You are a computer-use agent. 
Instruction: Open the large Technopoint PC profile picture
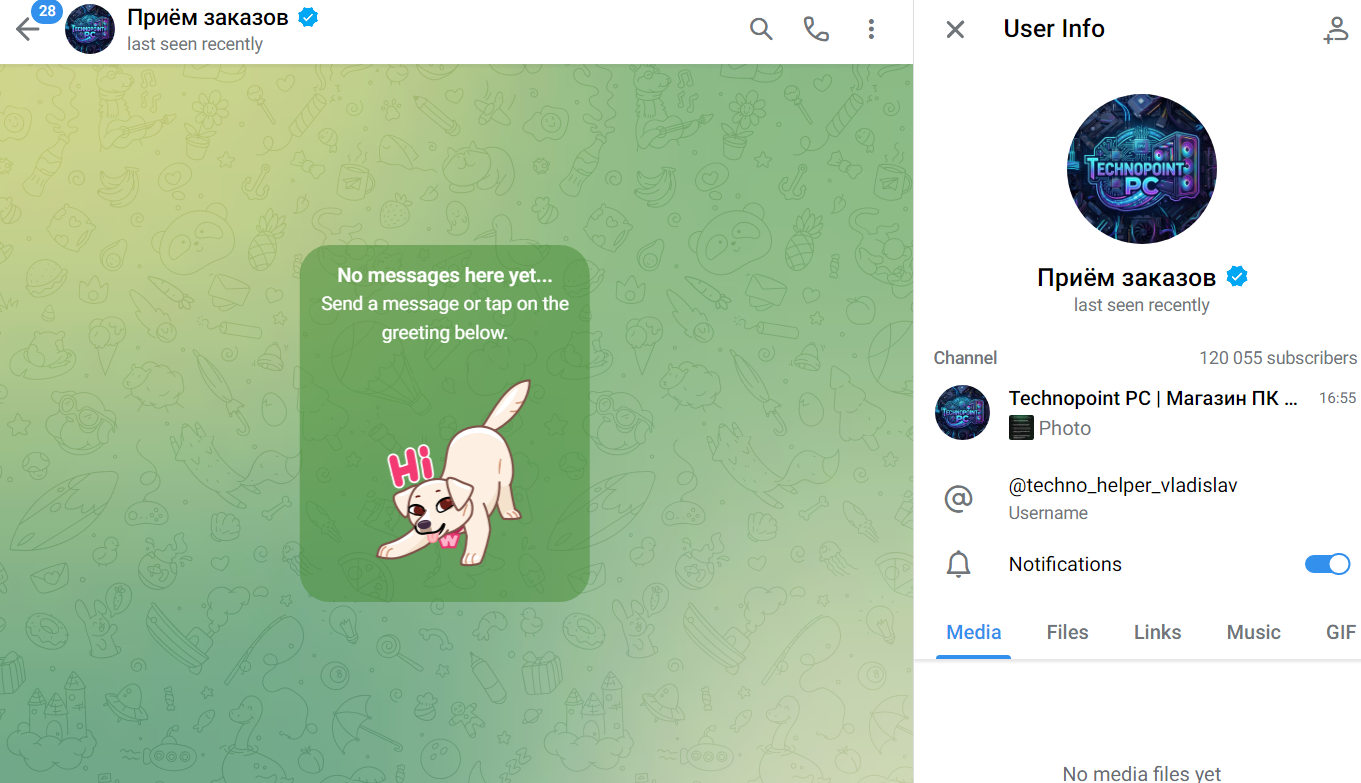pyautogui.click(x=1141, y=170)
